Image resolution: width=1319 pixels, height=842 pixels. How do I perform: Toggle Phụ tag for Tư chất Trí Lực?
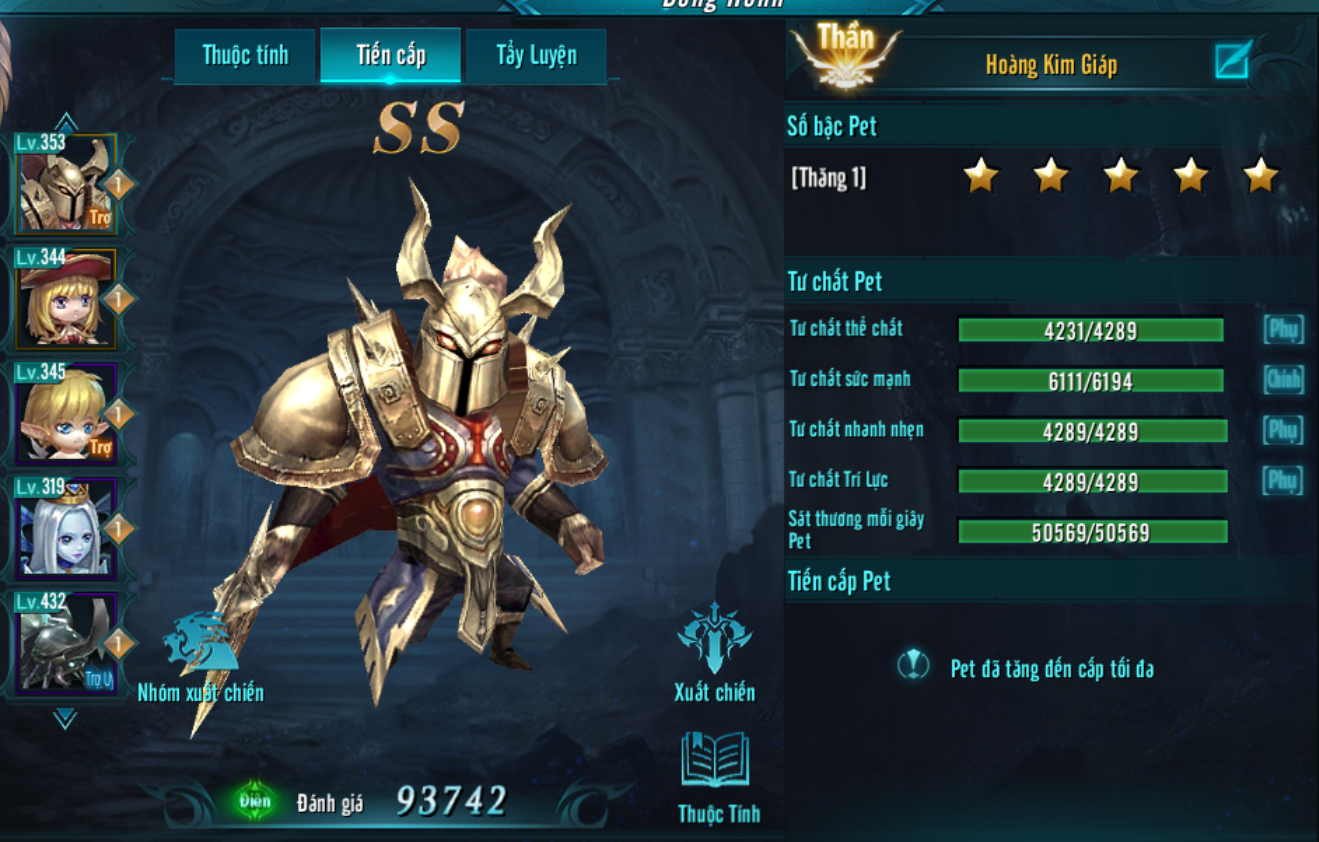[x=1283, y=480]
